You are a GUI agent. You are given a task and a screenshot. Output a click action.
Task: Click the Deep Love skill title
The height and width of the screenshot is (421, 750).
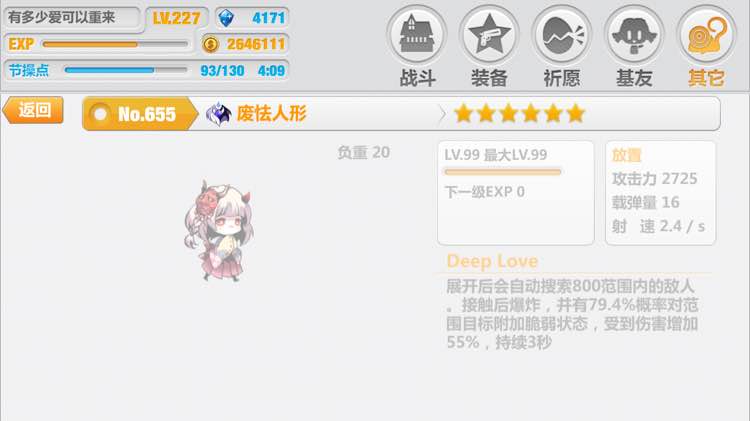[x=492, y=261]
